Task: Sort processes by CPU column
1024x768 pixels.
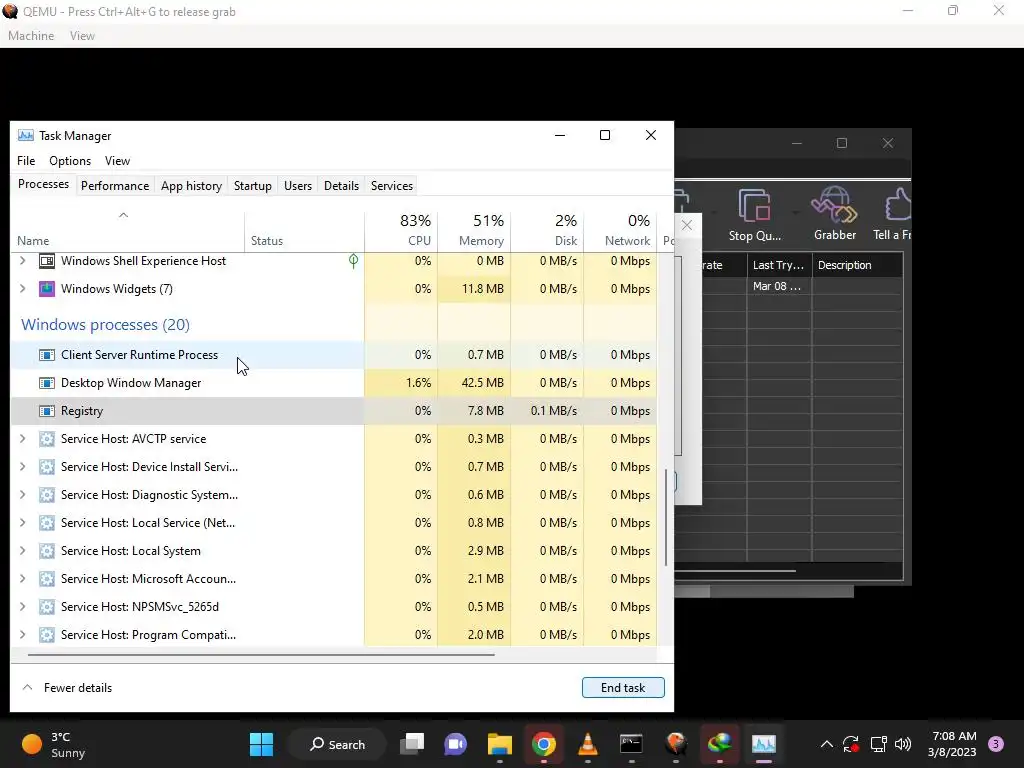Action: click(x=401, y=230)
